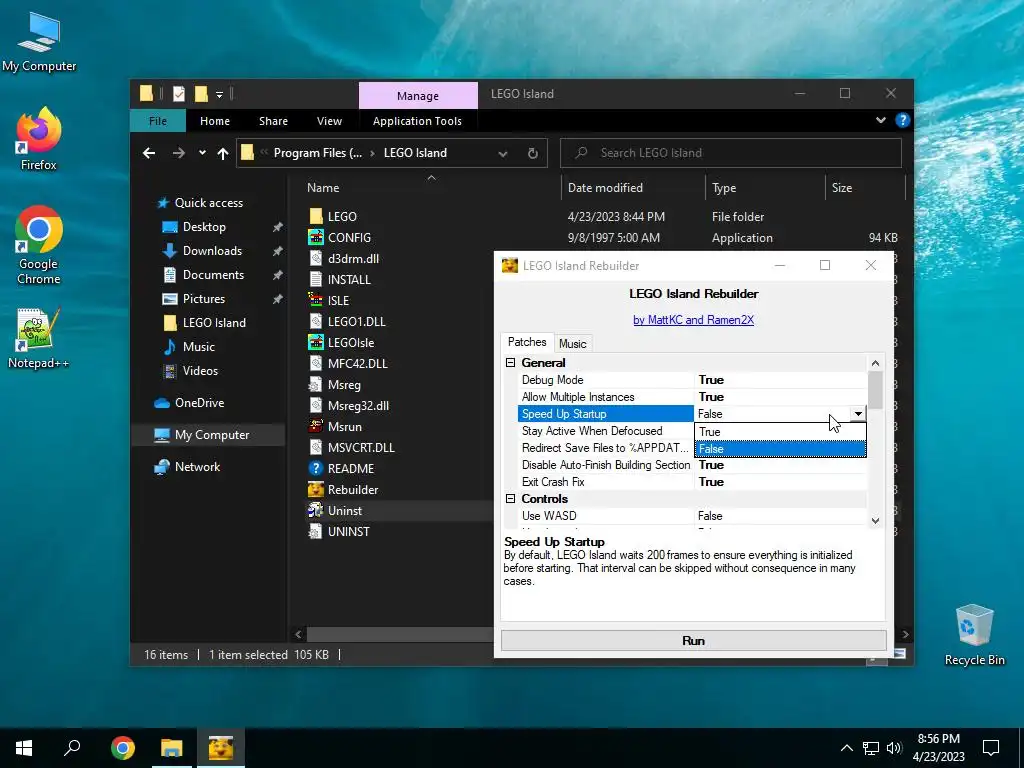
Task: Select the Use WASD property row
Action: click(x=692, y=515)
